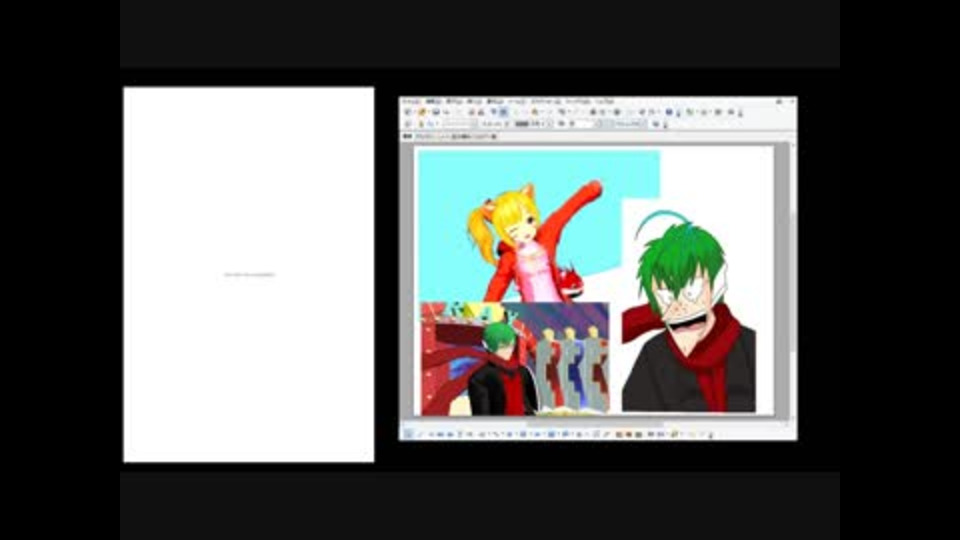The width and height of the screenshot is (960, 540).
Task: Choose the Line tool in the drawing toolbar
Action: pos(421,434)
